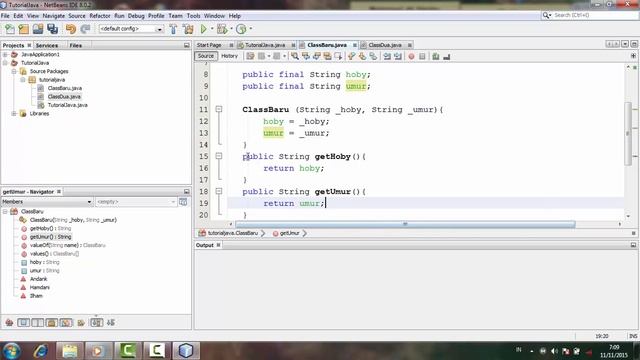Screen dimensions: 640x360
Task: Click the Search field at top right
Action: point(590,15)
